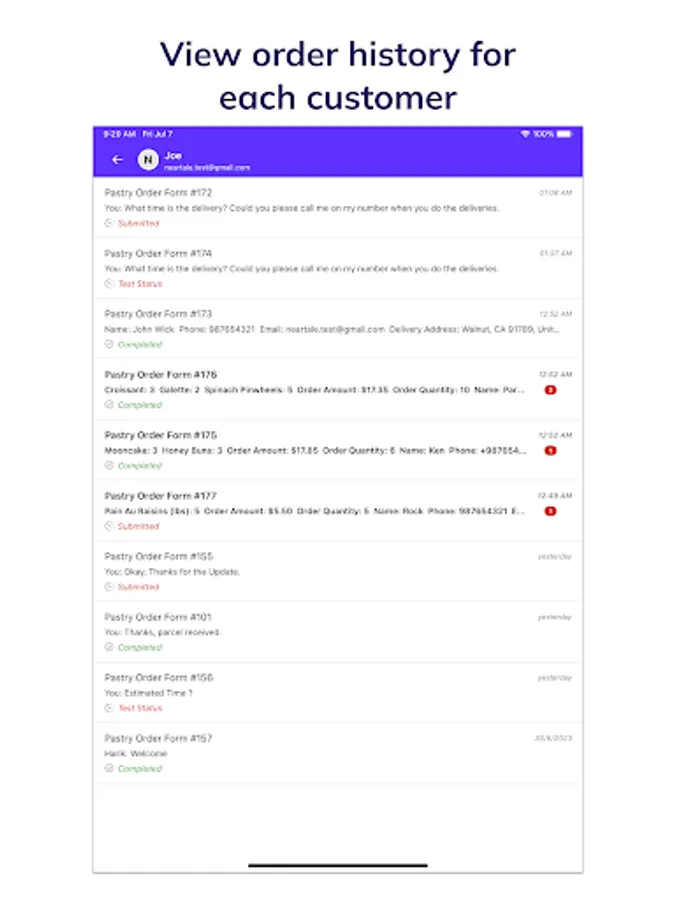675x900 pixels.
Task: Select the Mooncake order summary on #175
Action: tap(315, 451)
